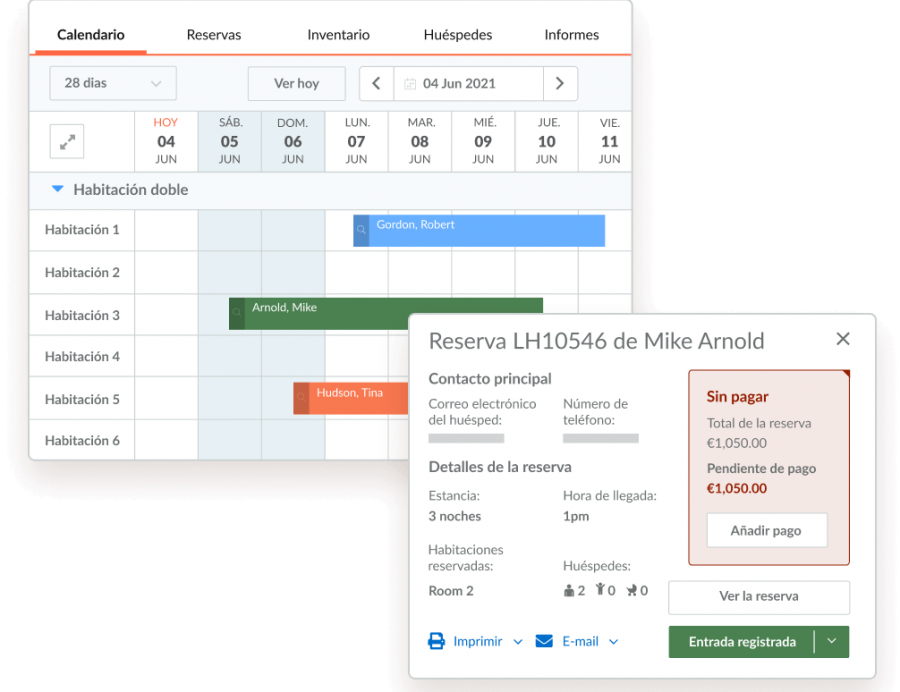Select the 04 Jun 2021 date field

tap(468, 84)
